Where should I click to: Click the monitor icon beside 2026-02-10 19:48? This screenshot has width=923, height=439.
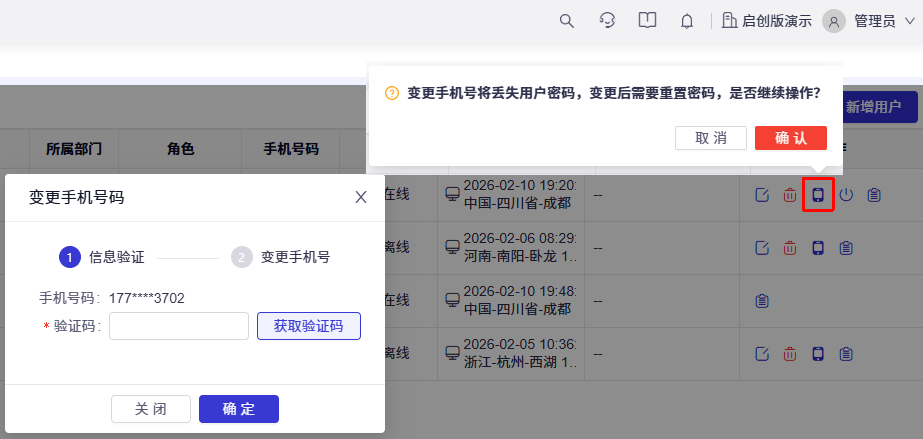[451, 301]
